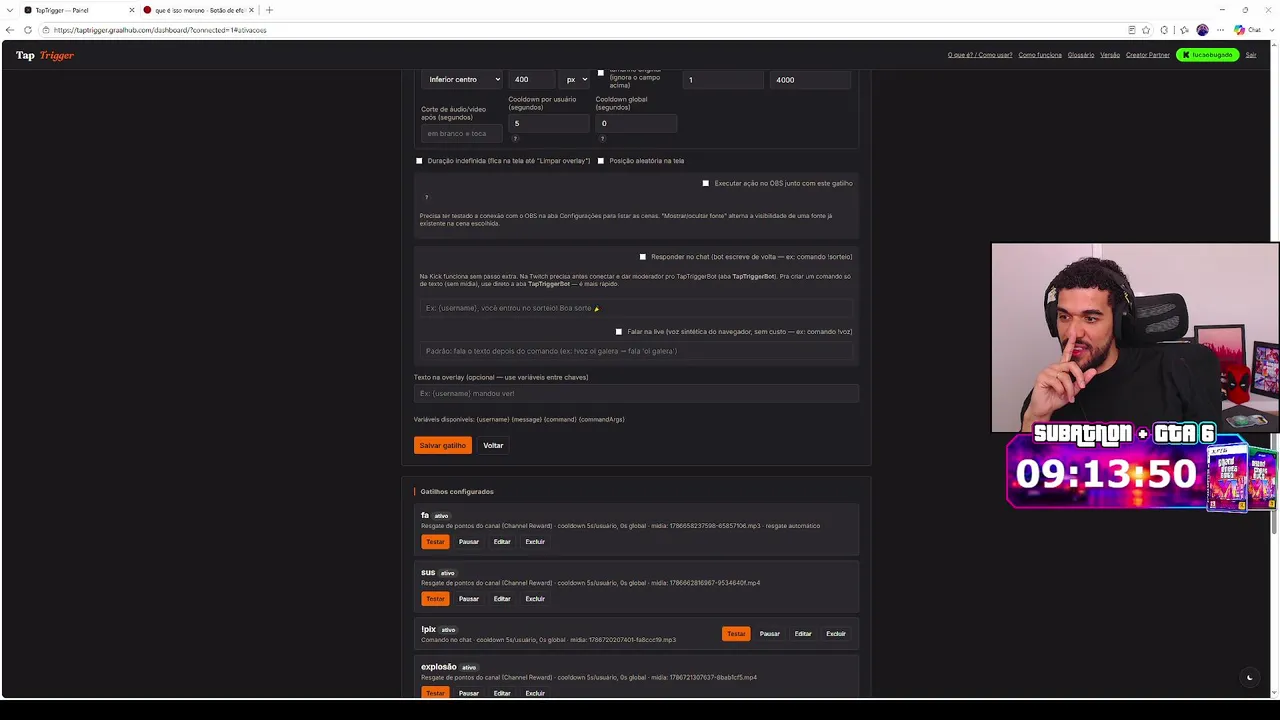
Task: Delete the '!pix' trigger
Action: coord(836,634)
